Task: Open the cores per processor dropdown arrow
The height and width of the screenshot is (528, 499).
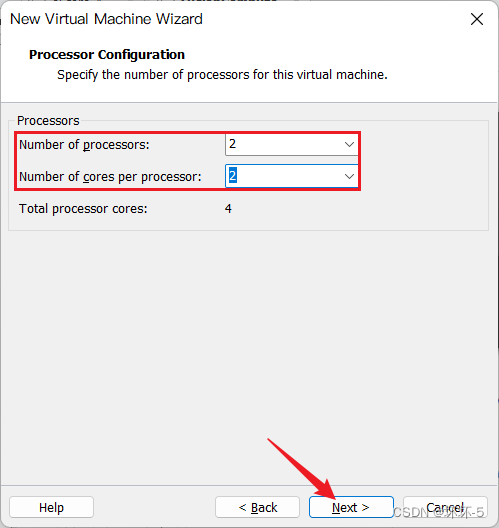Action: pyautogui.click(x=349, y=176)
